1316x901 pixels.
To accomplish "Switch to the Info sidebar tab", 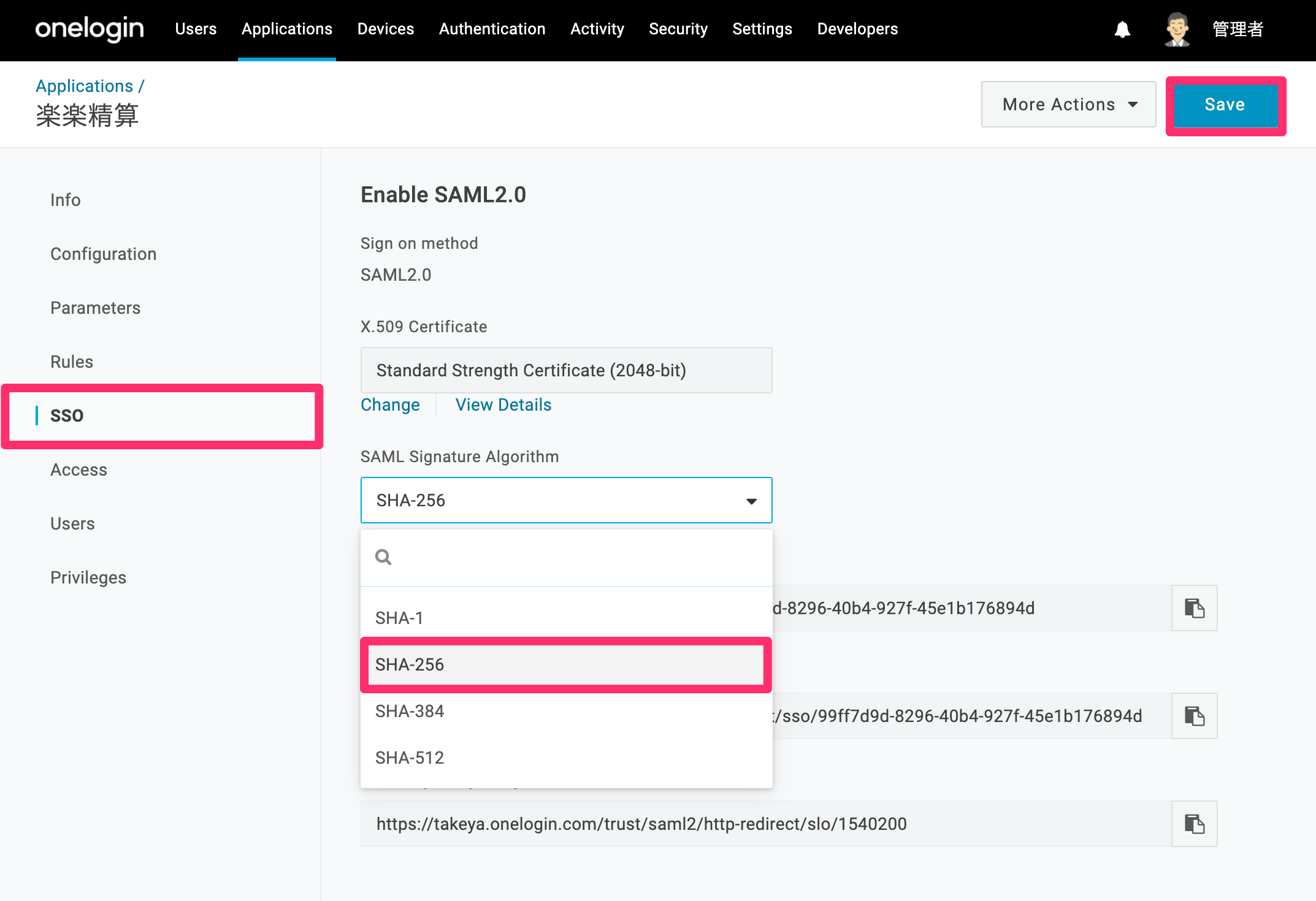I will (66, 200).
